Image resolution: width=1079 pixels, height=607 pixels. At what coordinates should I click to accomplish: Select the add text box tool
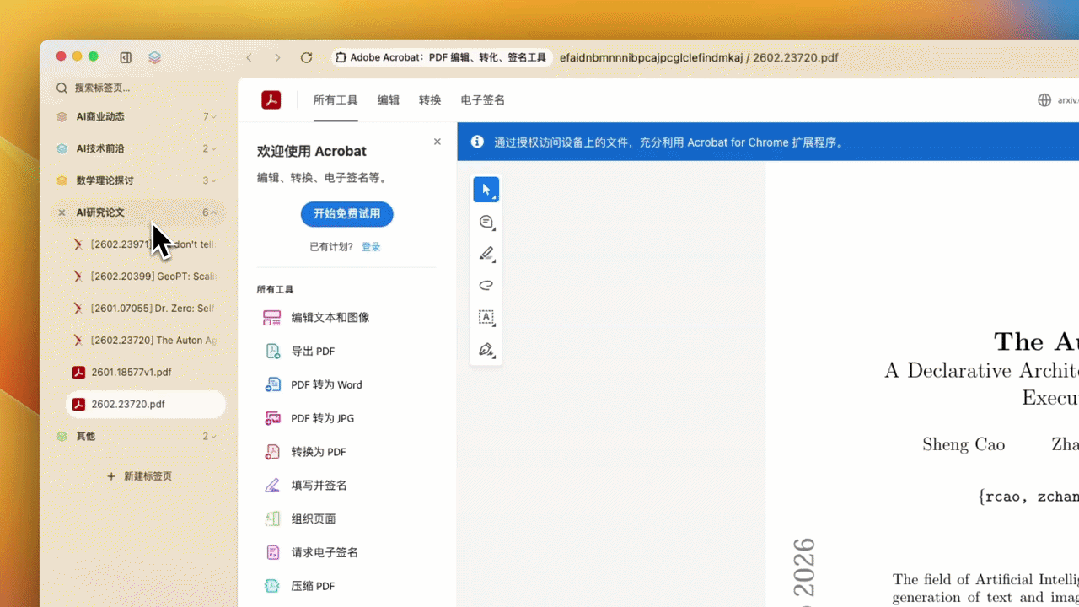(486, 317)
